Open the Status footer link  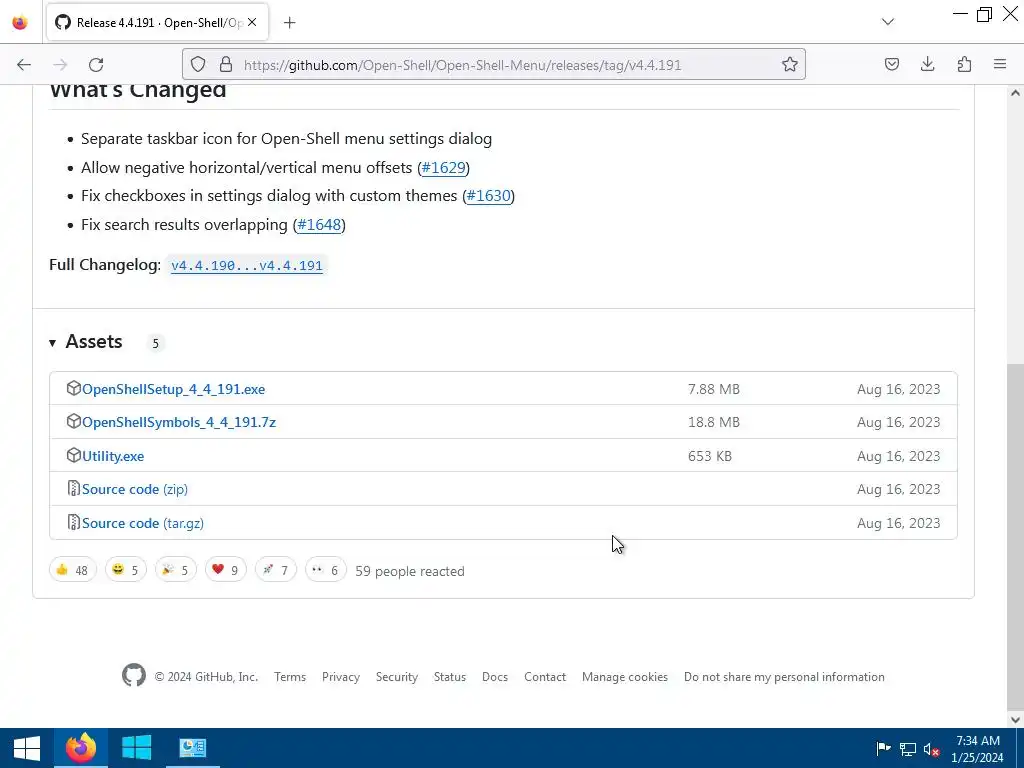click(x=450, y=677)
